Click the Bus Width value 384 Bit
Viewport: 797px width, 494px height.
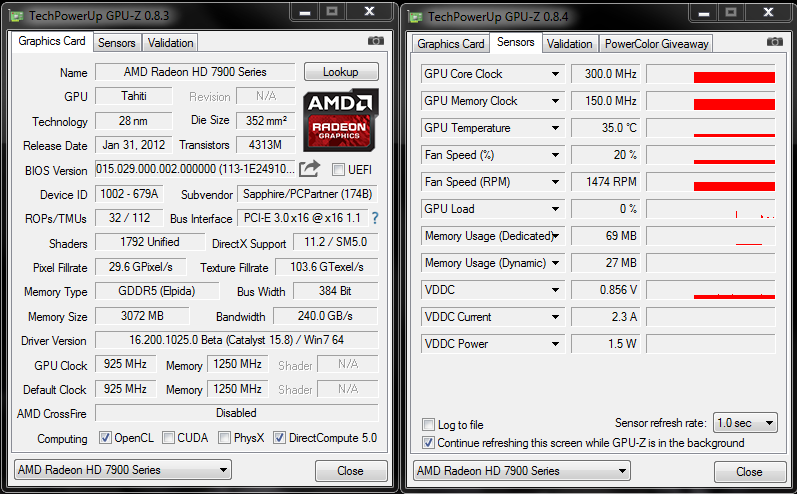335,291
